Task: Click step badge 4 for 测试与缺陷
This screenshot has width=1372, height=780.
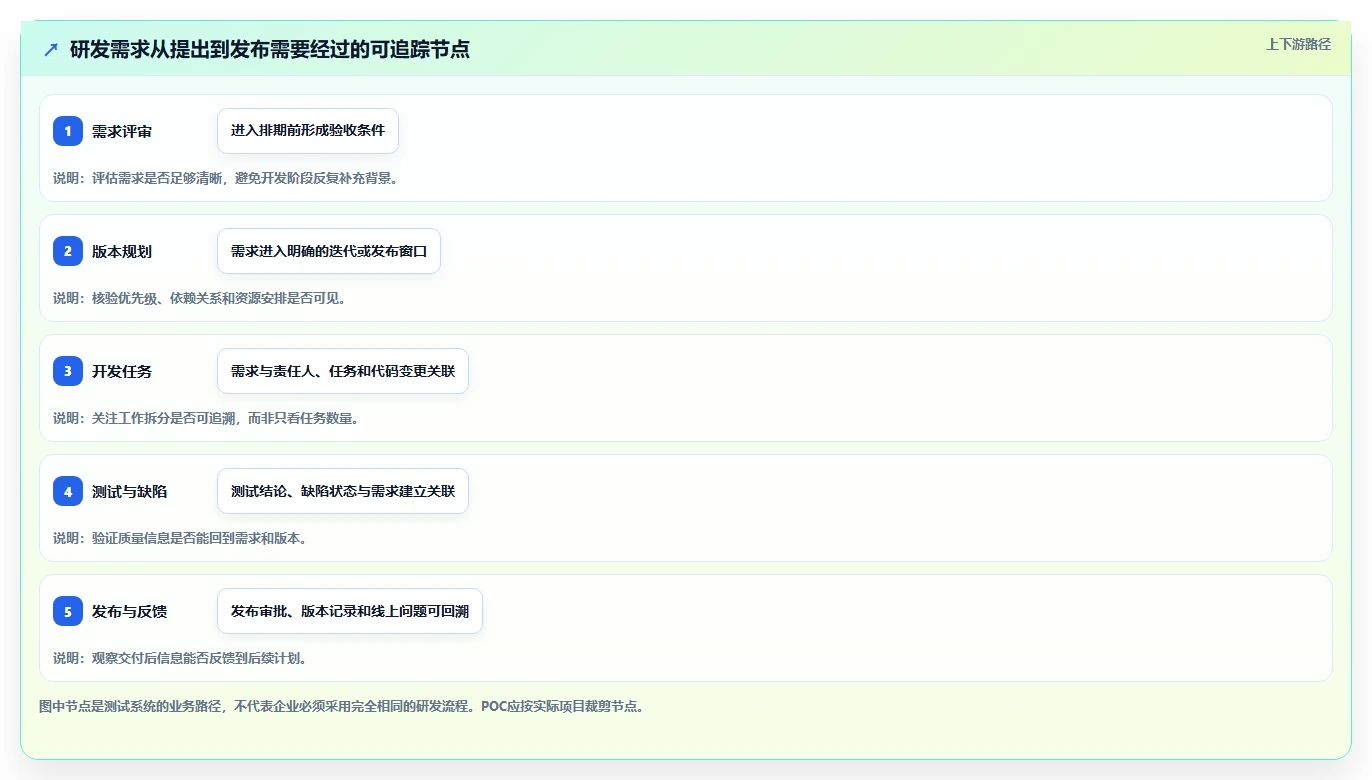Action: (x=68, y=491)
